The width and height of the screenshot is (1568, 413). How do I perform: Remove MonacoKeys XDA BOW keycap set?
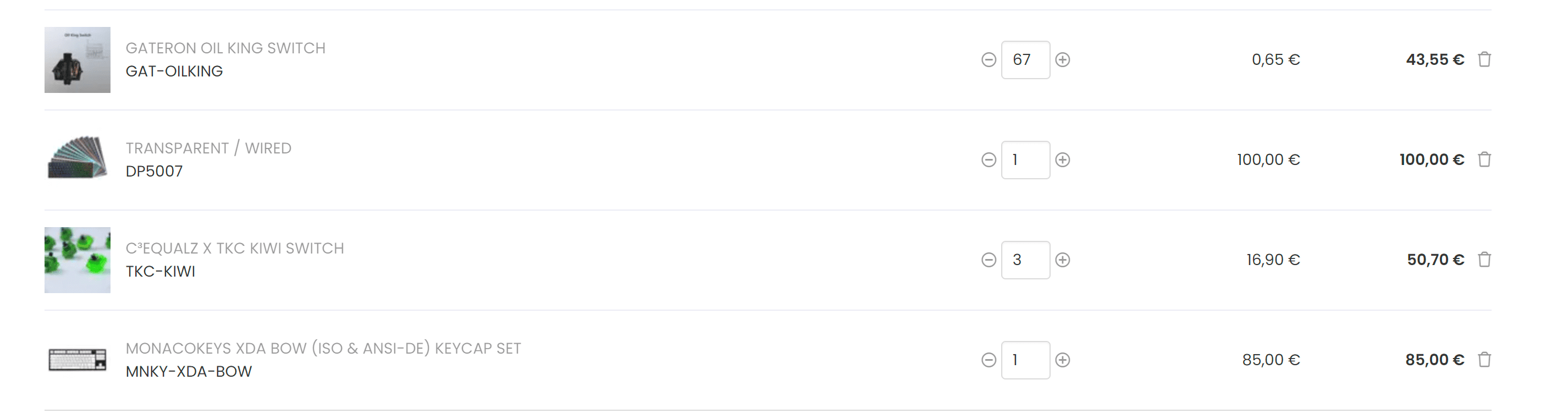click(x=1484, y=360)
